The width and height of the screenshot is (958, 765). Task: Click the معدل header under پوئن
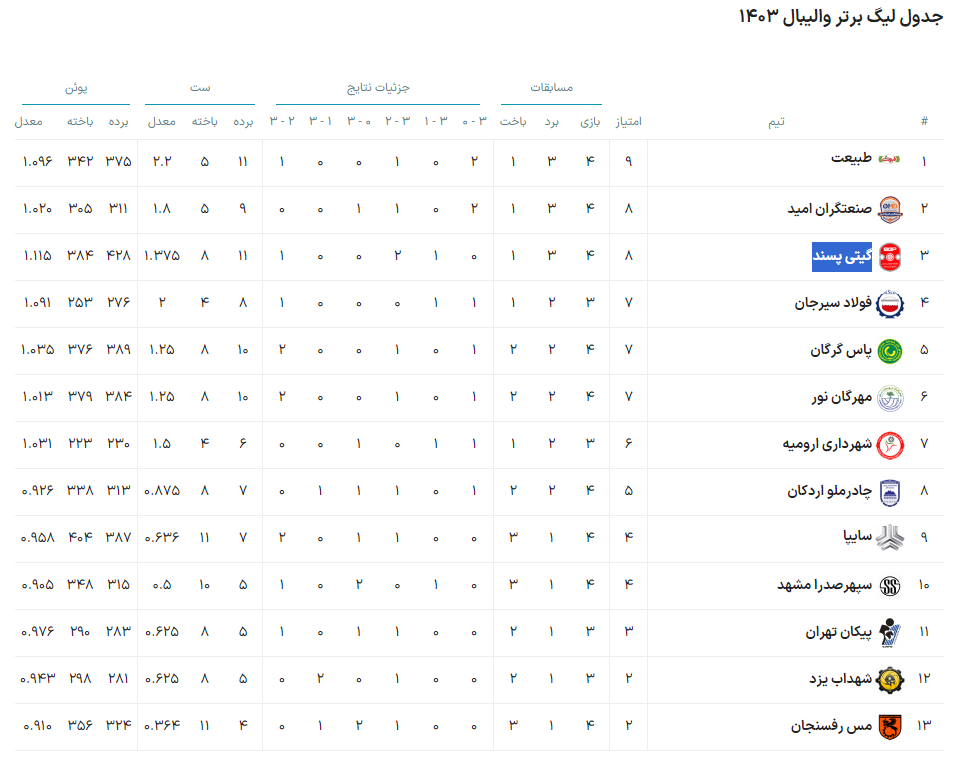pos(29,122)
